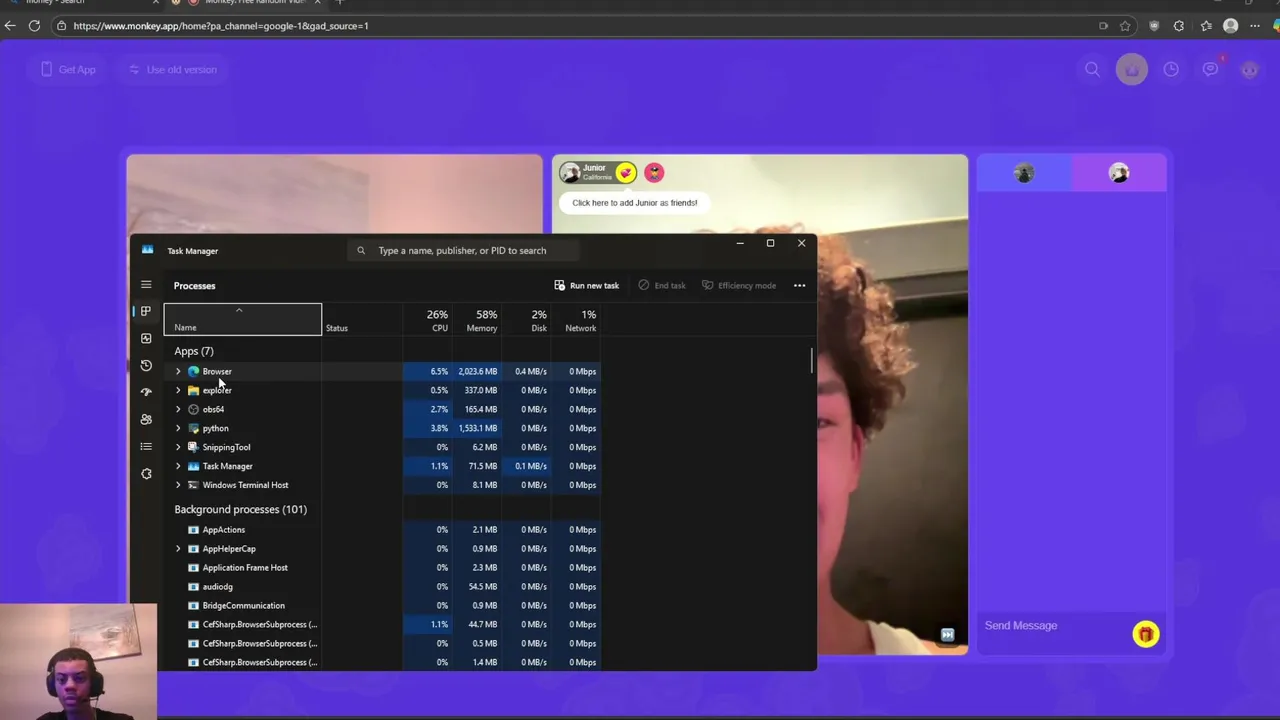Viewport: 1280px width, 720px height.
Task: Click the SnippingTool process icon
Action: coord(194,447)
